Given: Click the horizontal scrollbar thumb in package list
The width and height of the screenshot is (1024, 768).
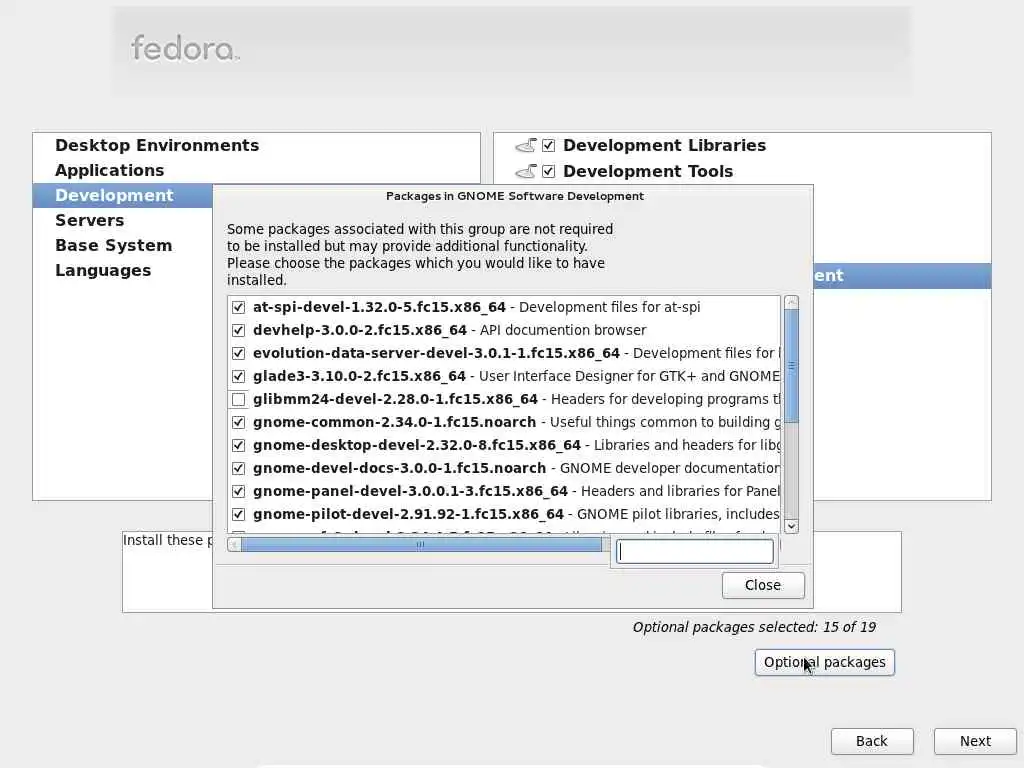Looking at the screenshot, I should click(421, 544).
